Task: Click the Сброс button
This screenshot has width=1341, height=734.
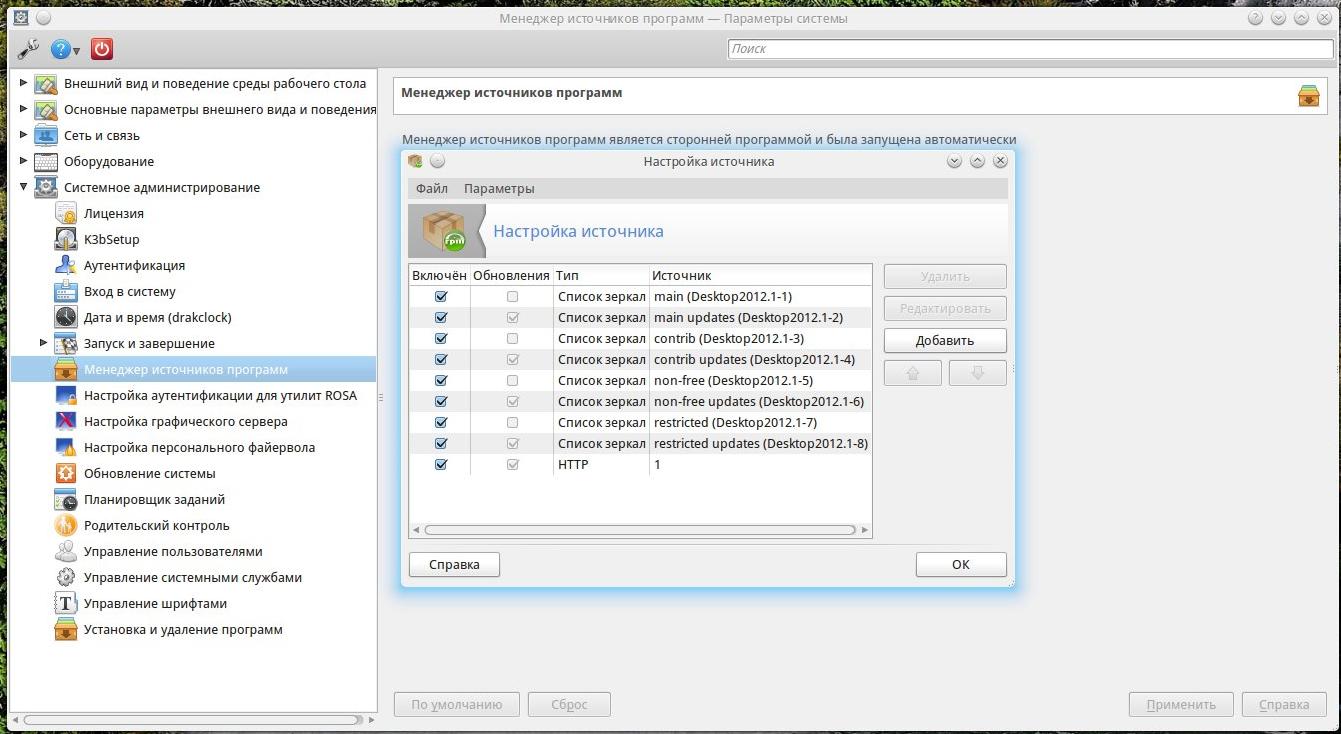Action: tap(569, 705)
